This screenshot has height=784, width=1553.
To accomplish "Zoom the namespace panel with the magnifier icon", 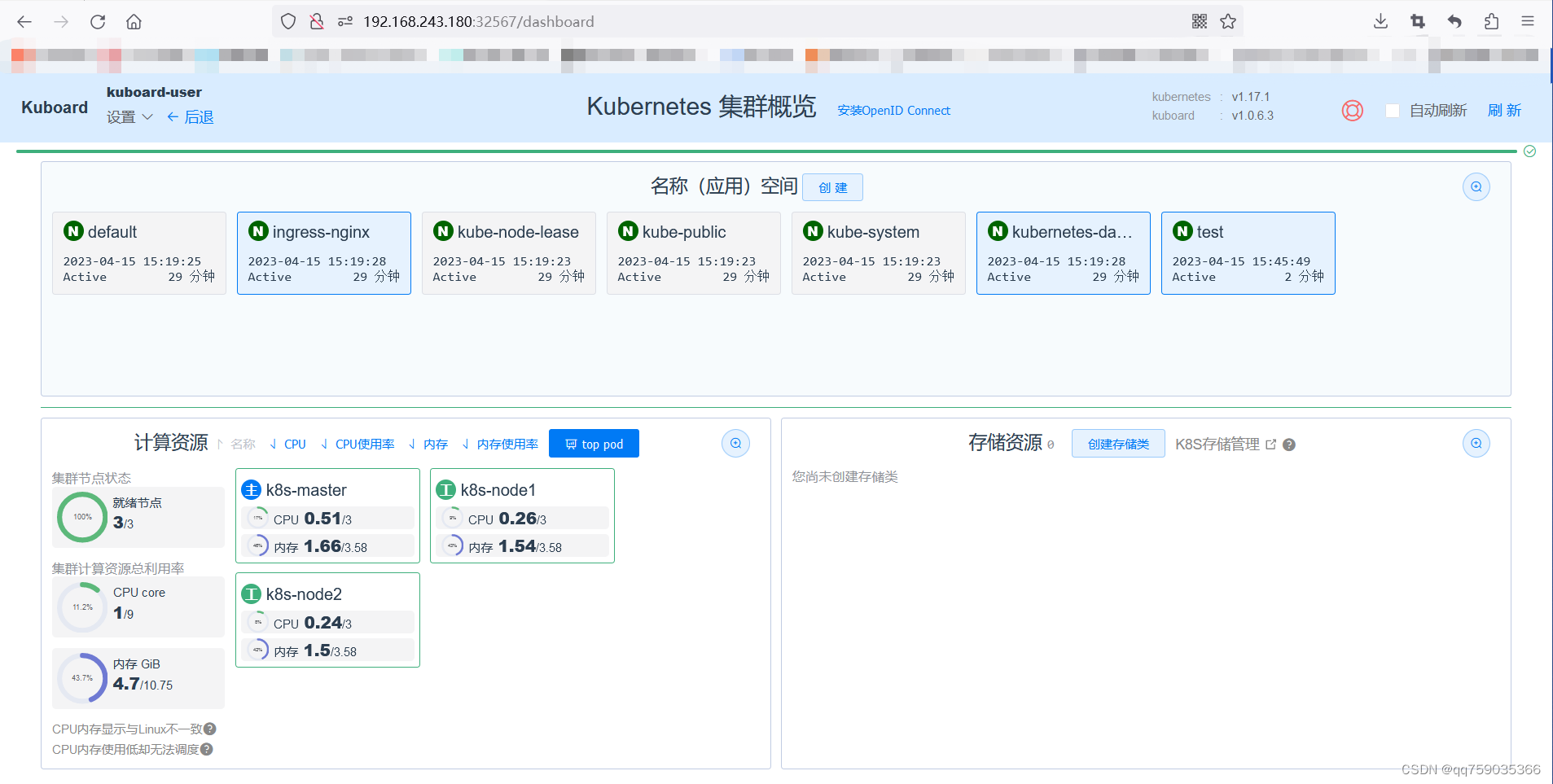I will (x=1476, y=187).
